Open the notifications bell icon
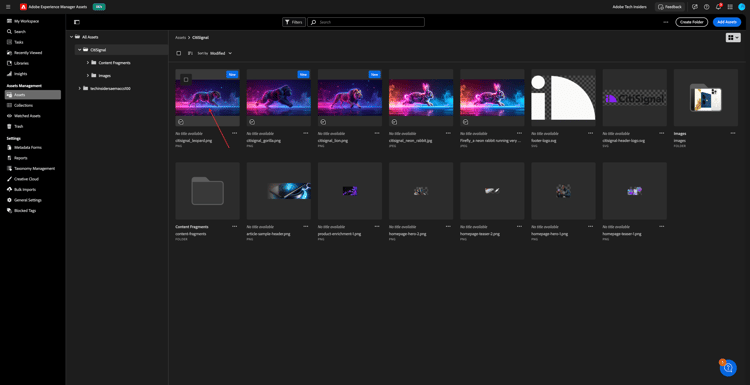Screen dimensions: 750x385 click(718, 7)
